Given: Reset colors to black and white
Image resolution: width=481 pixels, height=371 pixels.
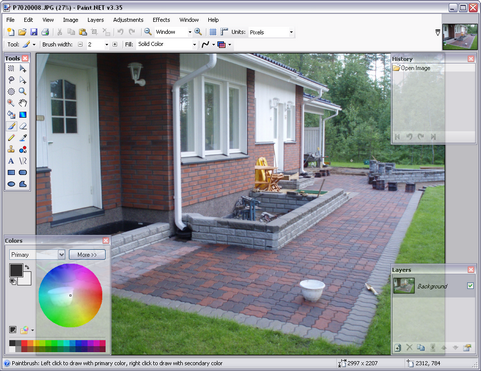Looking at the screenshot, I should (x=13, y=282).
